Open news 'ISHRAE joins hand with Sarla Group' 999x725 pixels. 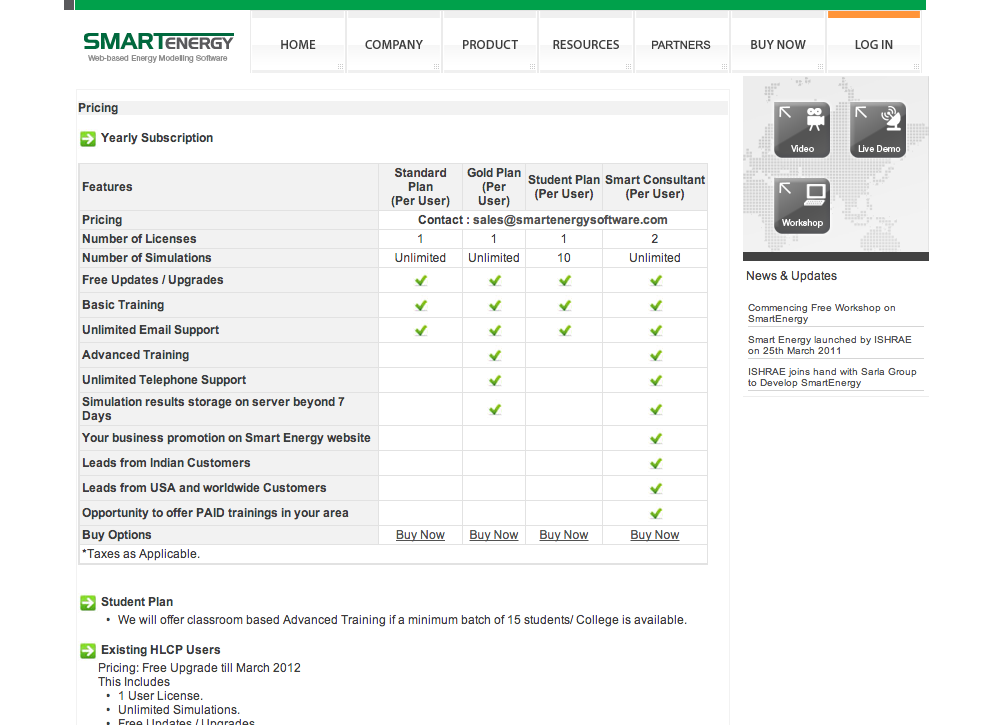[x=832, y=377]
